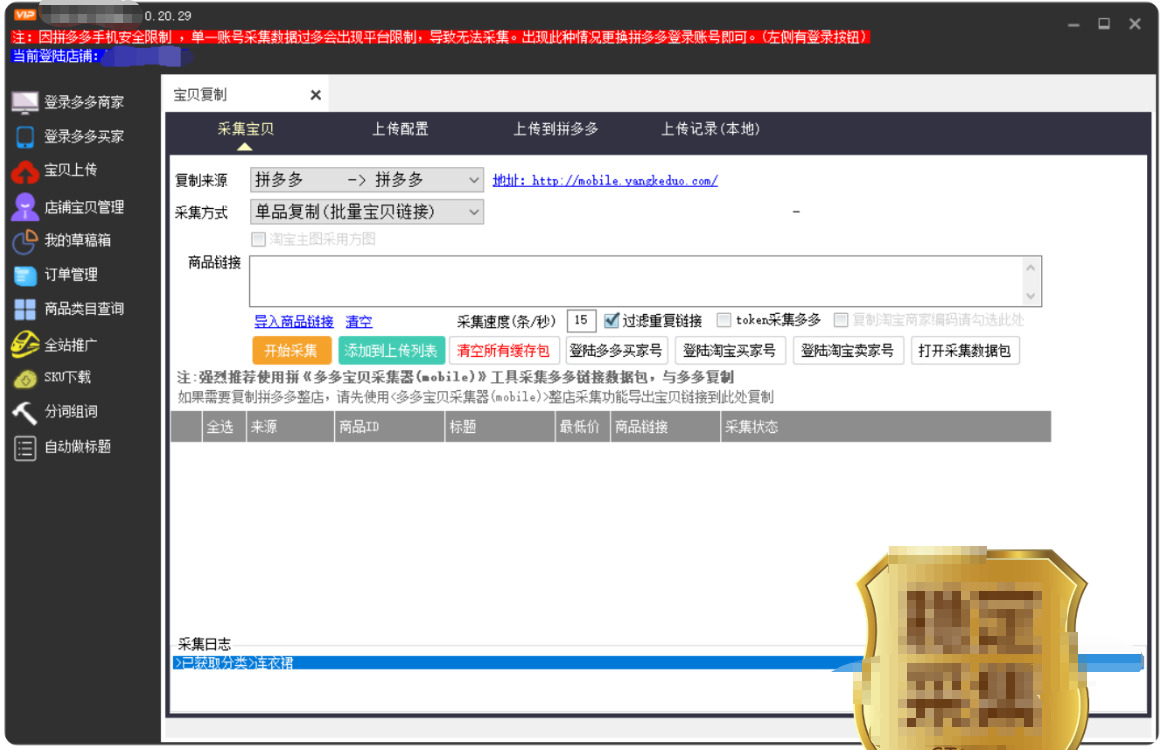The height and width of the screenshot is (750, 1162).
Task: Click the 自动做标题 list icon
Action: click(25, 448)
